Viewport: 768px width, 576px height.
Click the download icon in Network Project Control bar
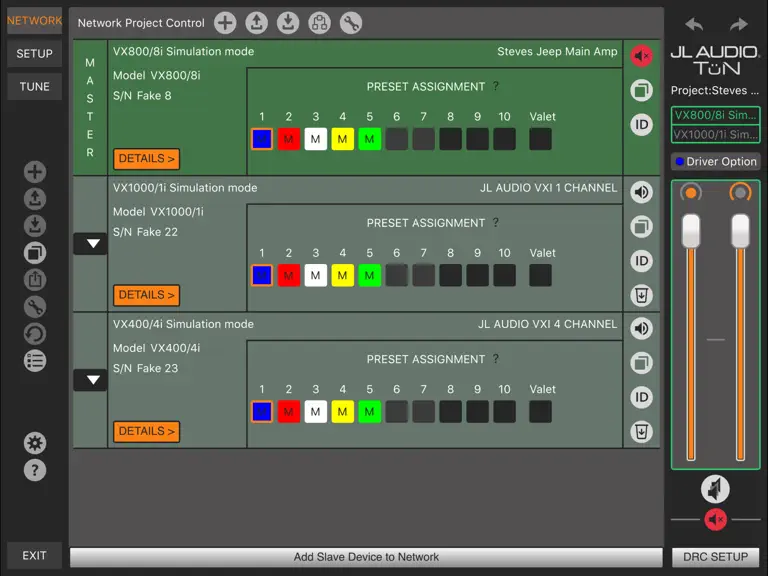pyautogui.click(x=288, y=23)
